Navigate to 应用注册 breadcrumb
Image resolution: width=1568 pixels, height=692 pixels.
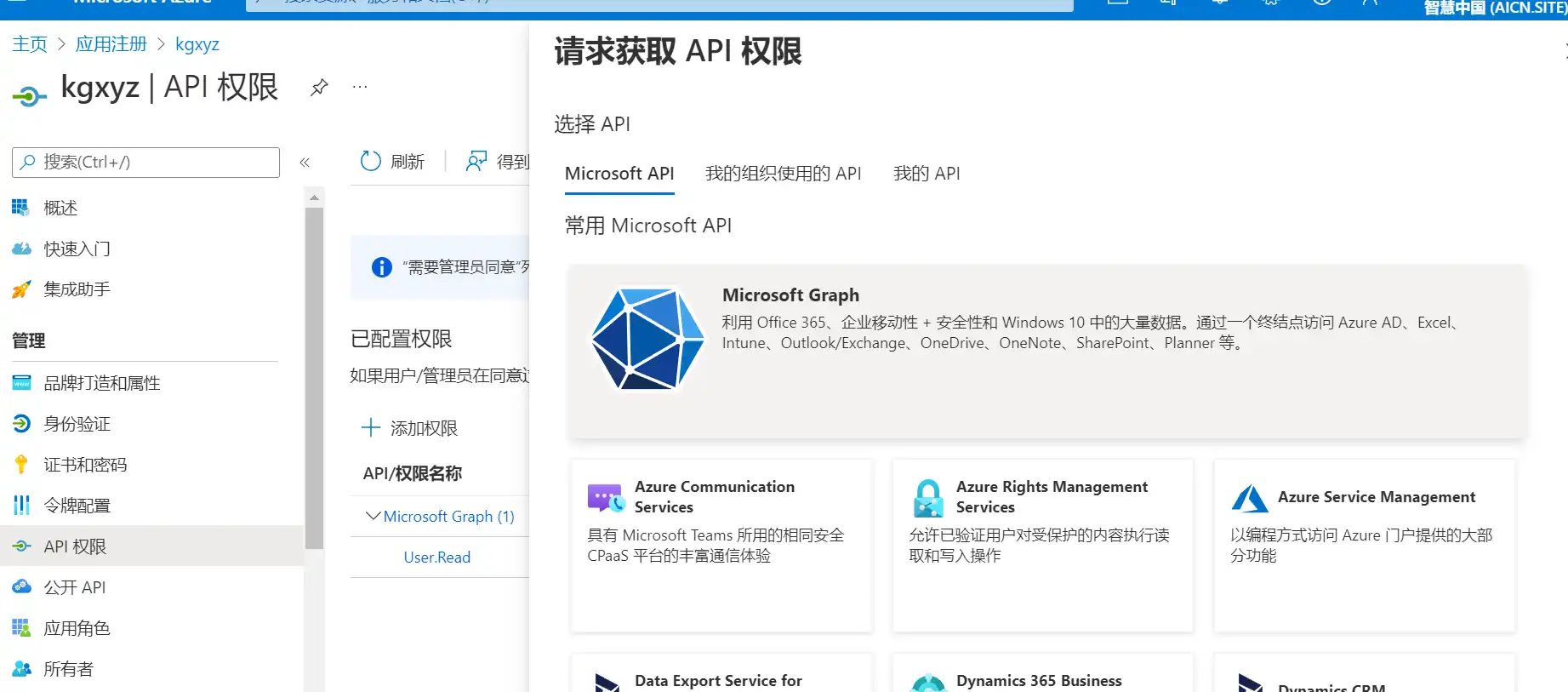(111, 44)
